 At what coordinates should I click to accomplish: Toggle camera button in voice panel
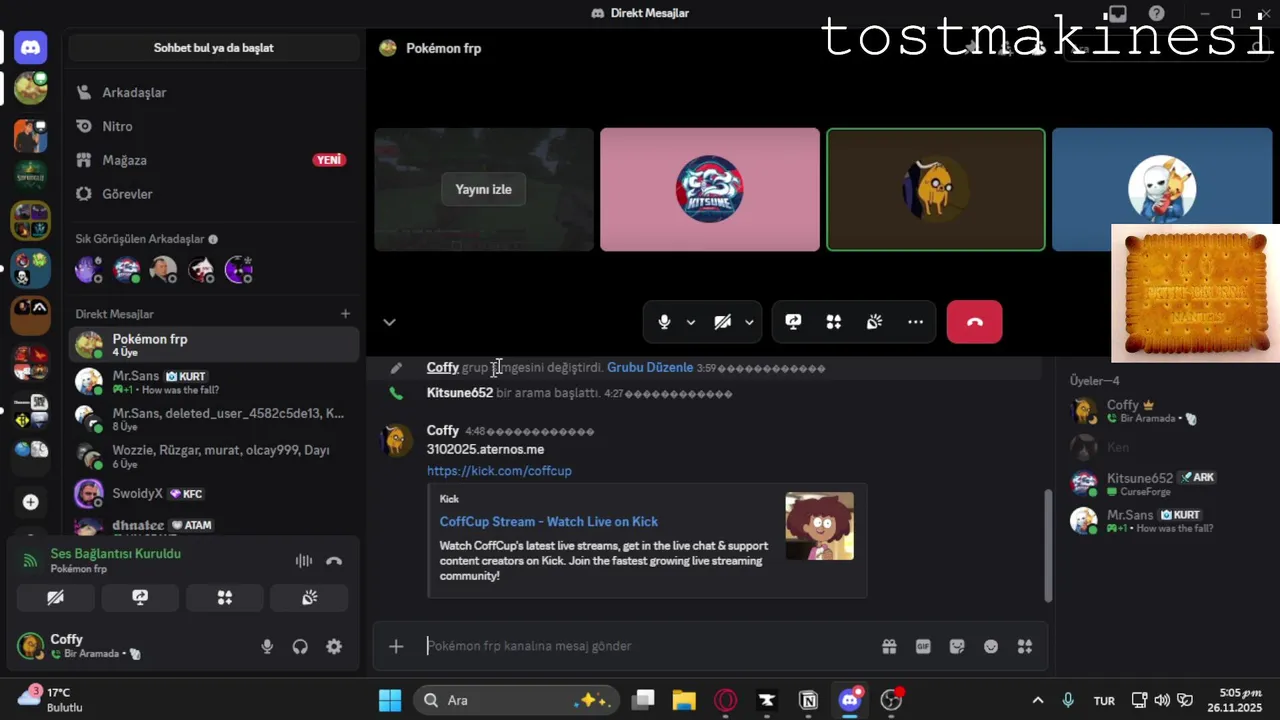click(x=56, y=597)
